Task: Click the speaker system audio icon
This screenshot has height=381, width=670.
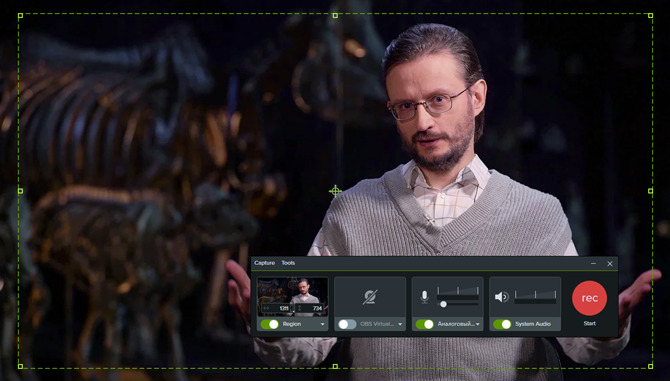Action: (501, 297)
